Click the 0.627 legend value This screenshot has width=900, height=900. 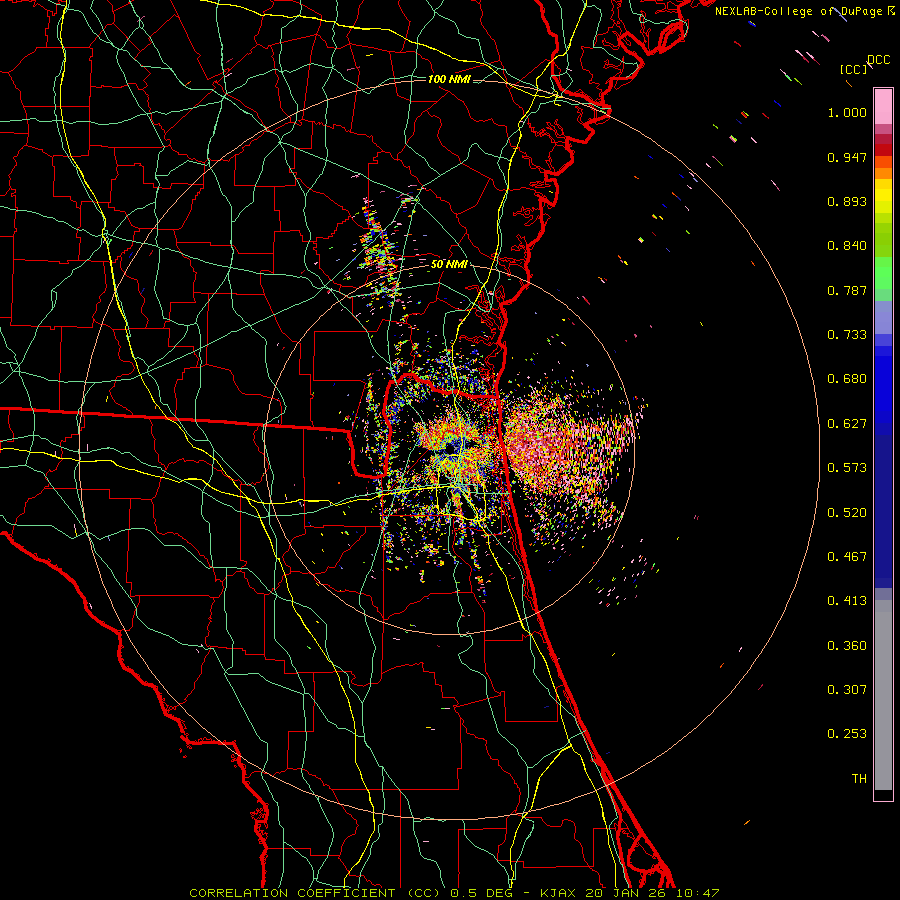pyautogui.click(x=847, y=424)
